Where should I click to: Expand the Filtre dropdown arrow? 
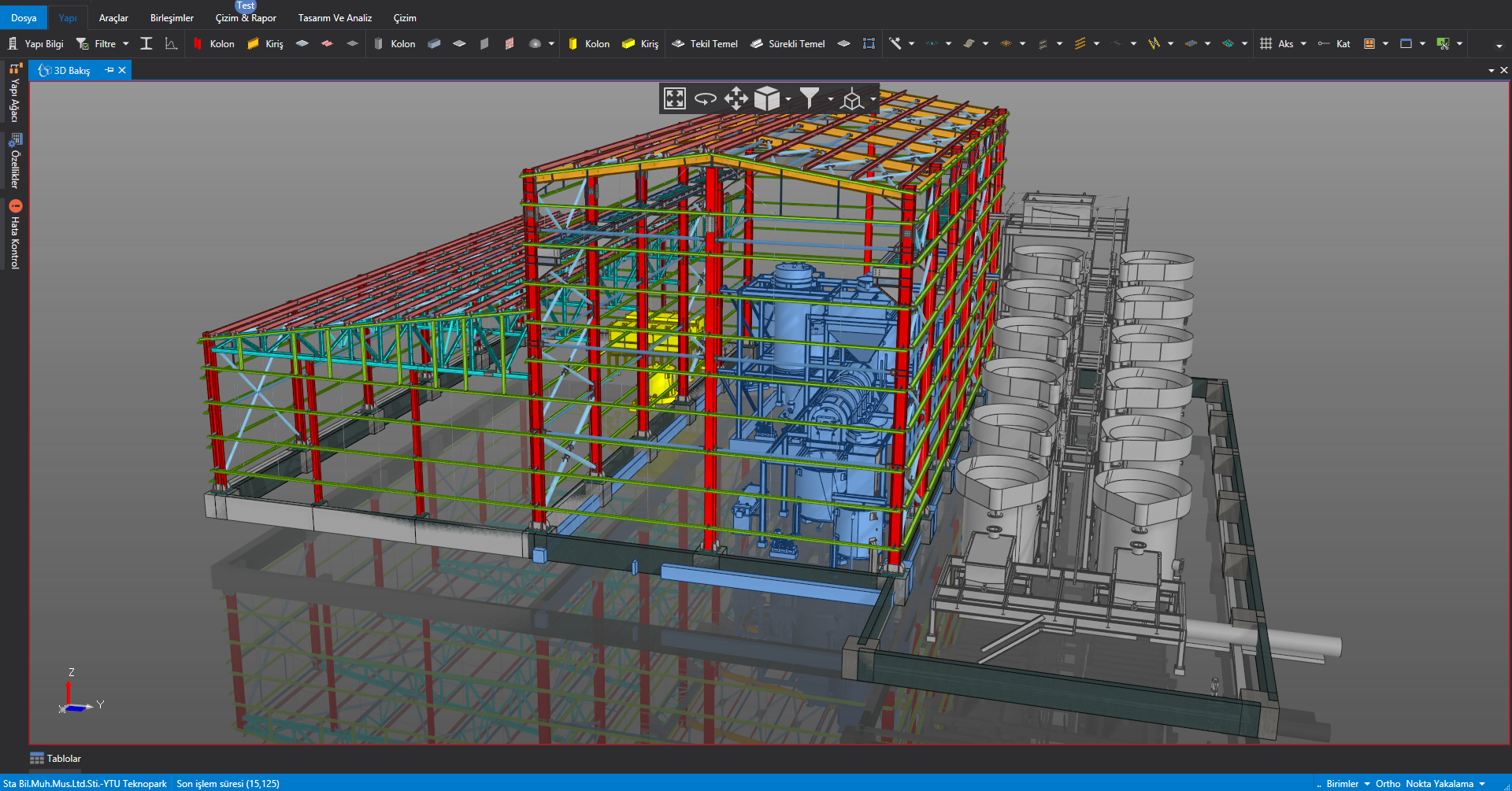click(126, 44)
